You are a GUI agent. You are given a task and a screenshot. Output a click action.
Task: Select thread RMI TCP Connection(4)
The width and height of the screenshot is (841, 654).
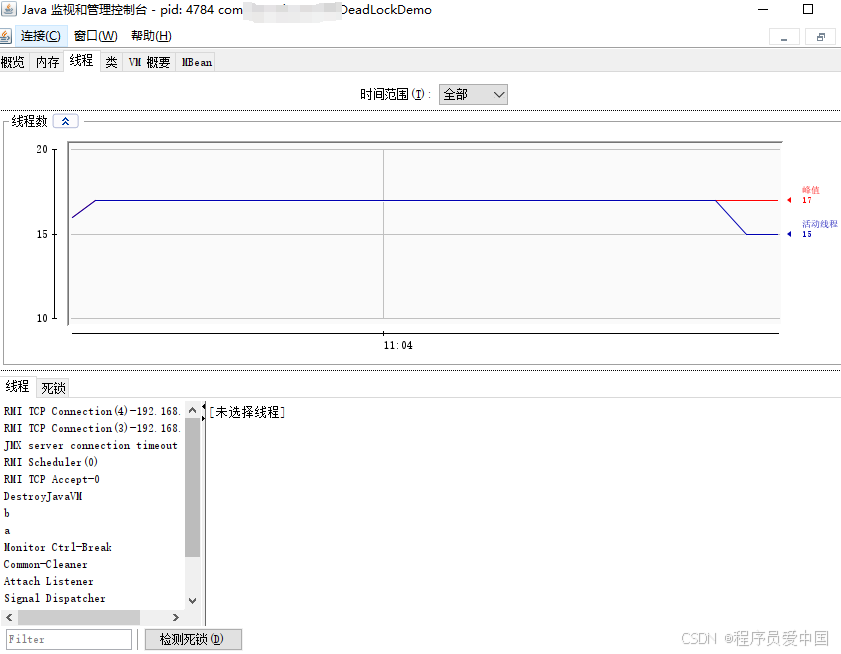coord(92,411)
